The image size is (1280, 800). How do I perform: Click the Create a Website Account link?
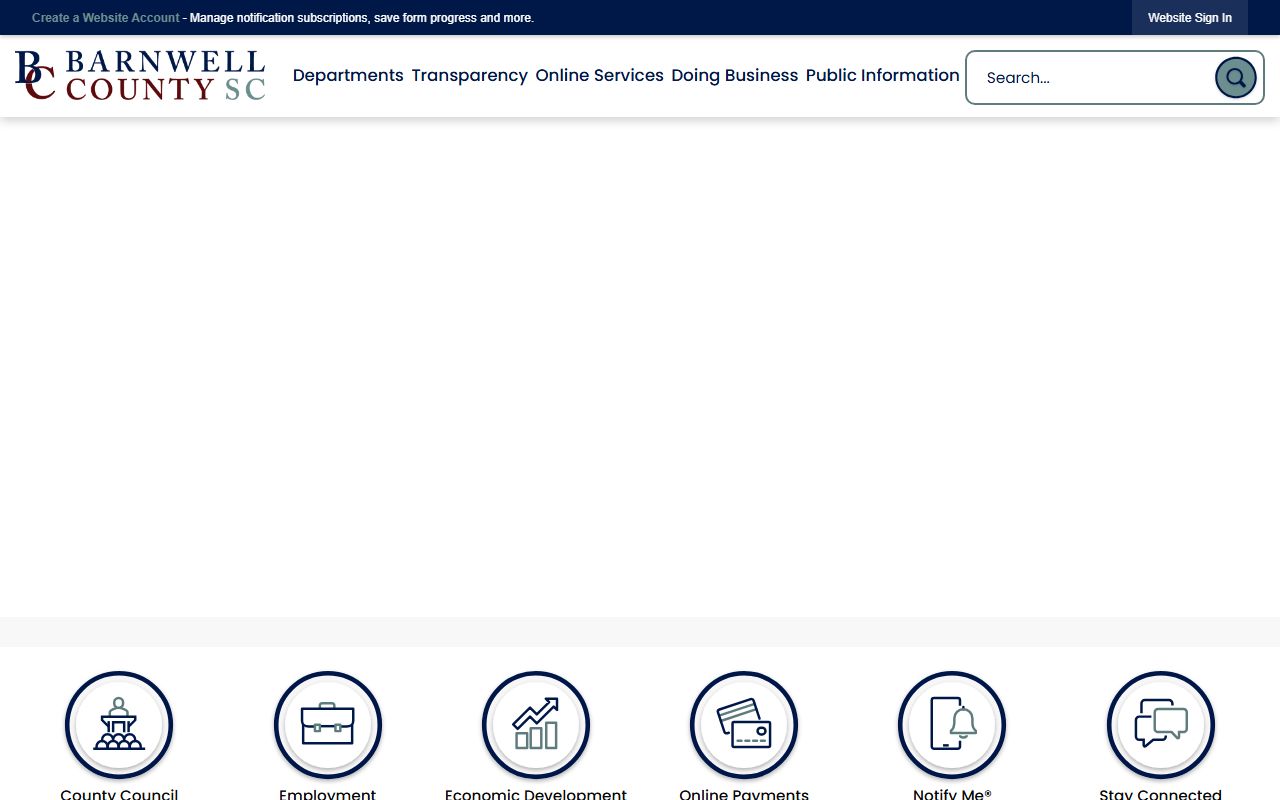[x=106, y=18]
